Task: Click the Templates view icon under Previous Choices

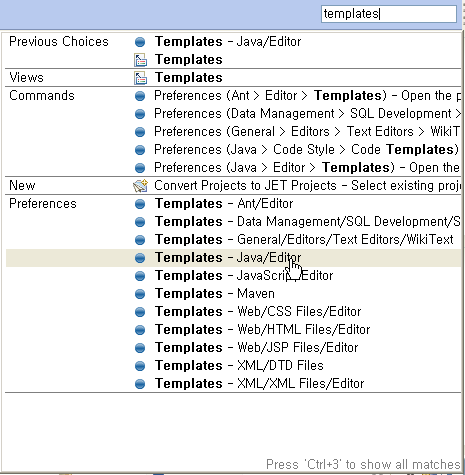Action: pos(140,60)
